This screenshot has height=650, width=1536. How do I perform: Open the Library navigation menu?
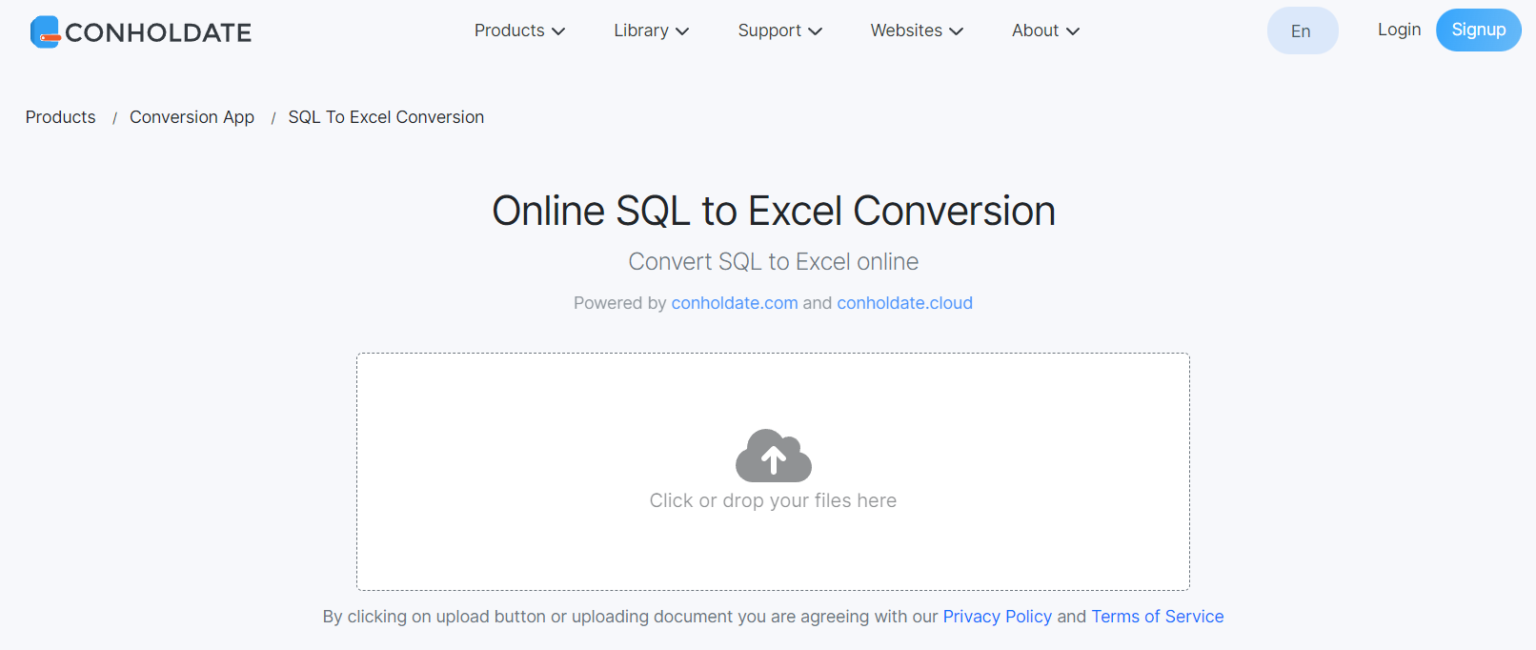[641, 30]
